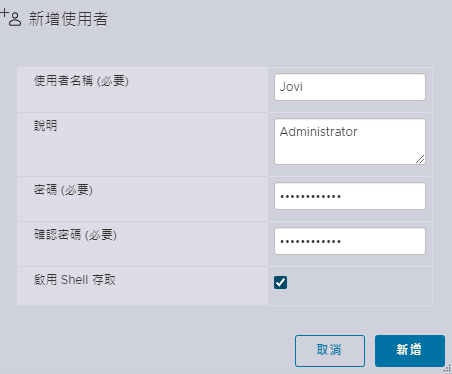Click the 新增使用者 dialog title

68,19
